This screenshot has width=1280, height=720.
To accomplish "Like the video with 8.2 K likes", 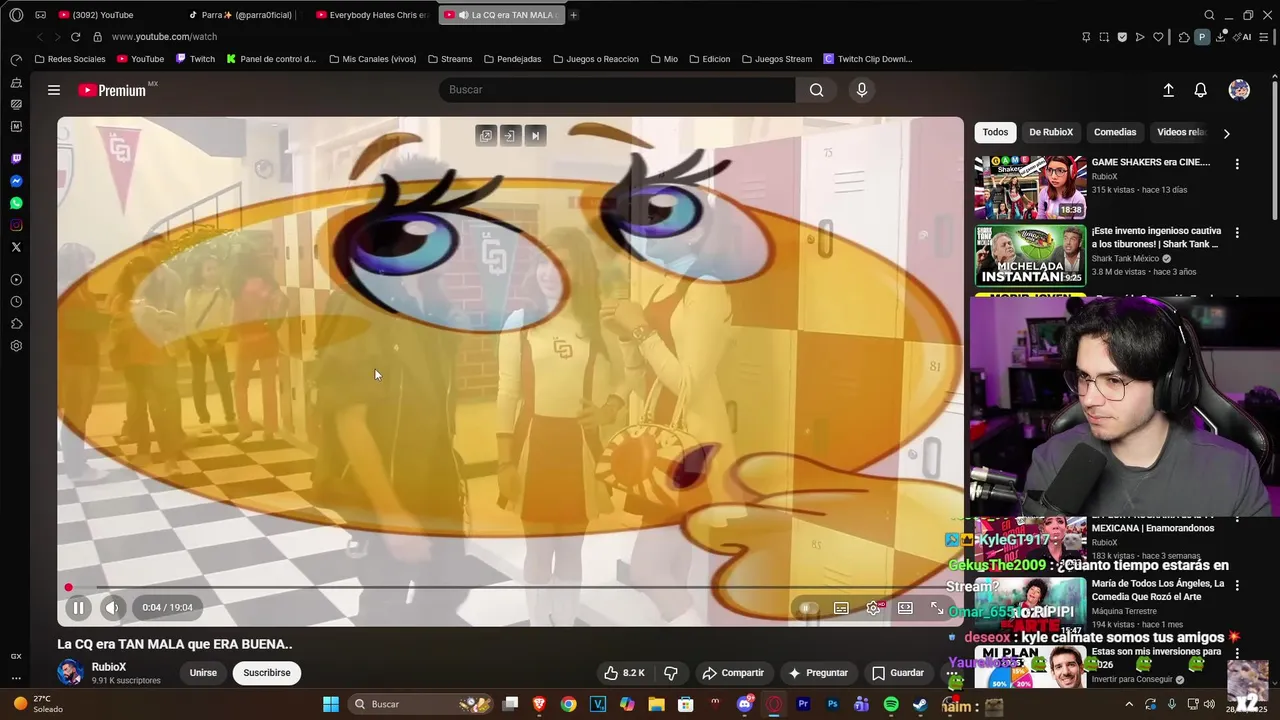I will click(625, 673).
